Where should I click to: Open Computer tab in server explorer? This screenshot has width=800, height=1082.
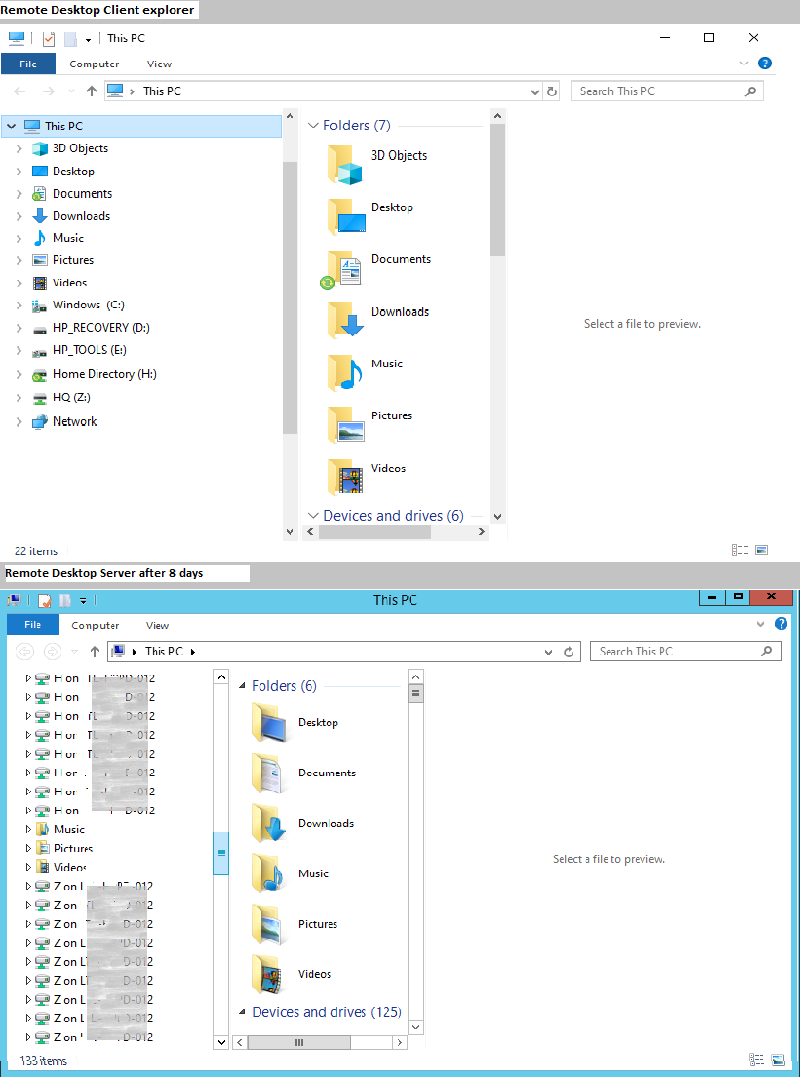[x=95, y=625]
